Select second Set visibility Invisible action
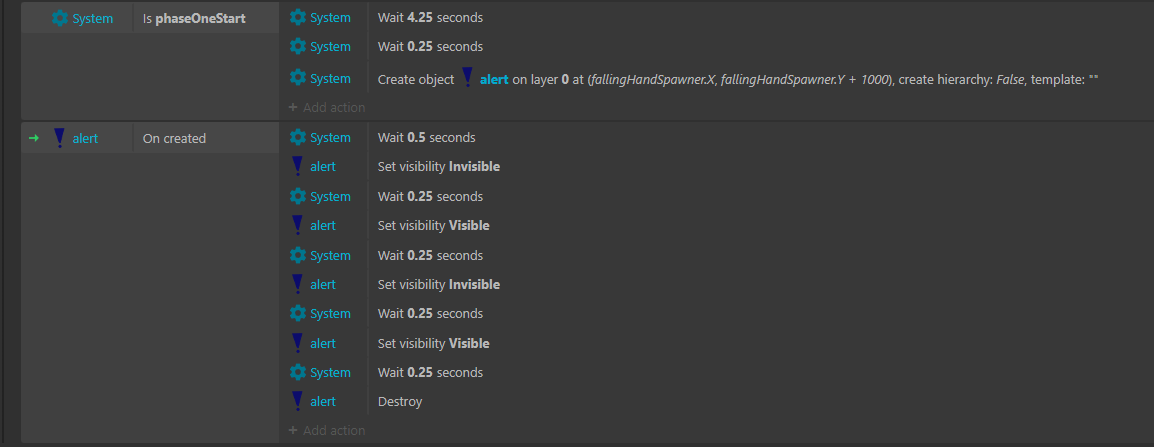This screenshot has height=447, width=1154. 439,284
